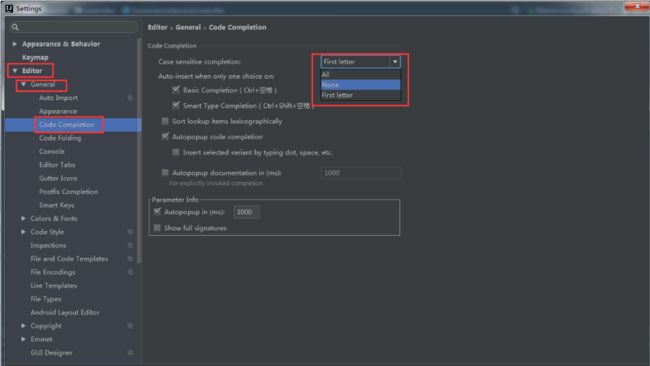Image resolution: width=650 pixels, height=366 pixels.
Task: Open Smart Keys settings
Action: pos(56,205)
